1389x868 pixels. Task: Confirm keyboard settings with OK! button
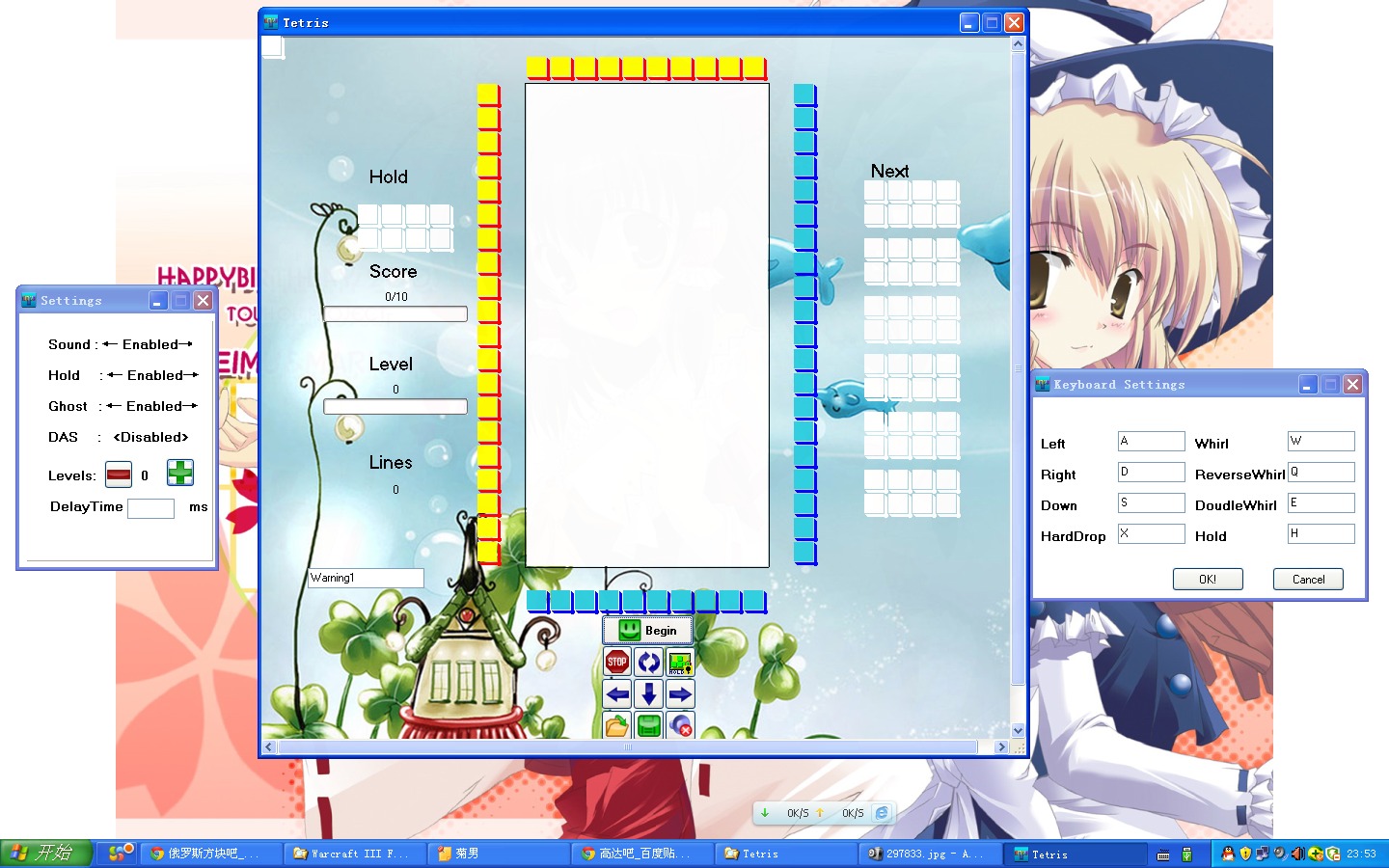(x=1208, y=580)
